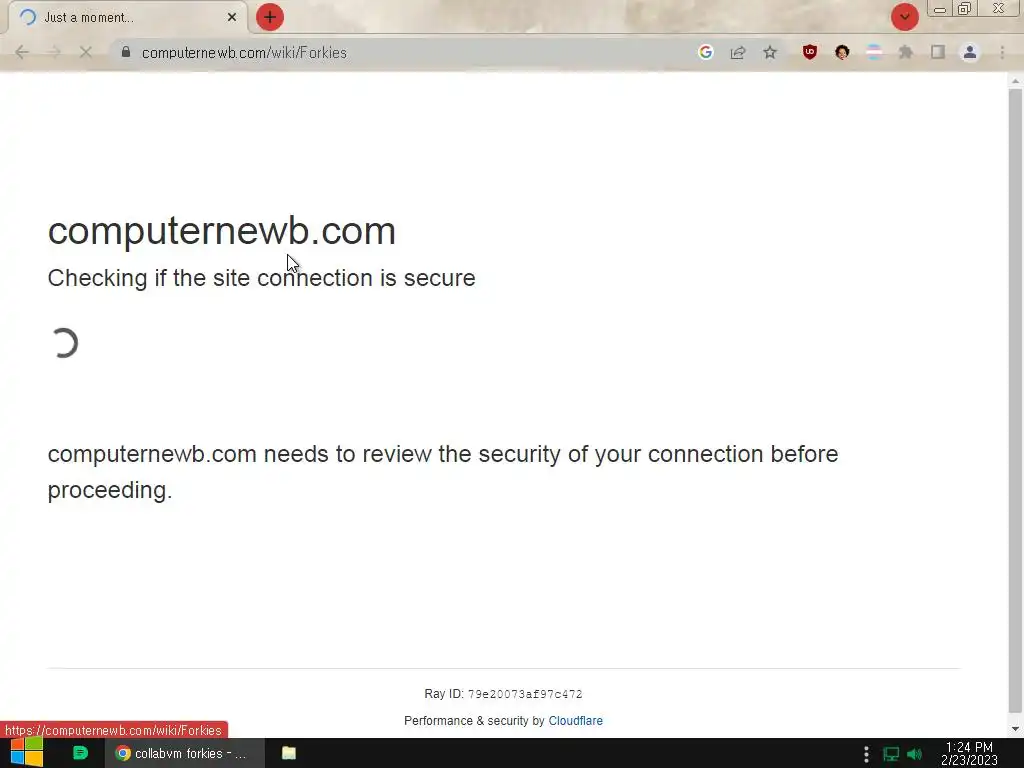Open the face avatar extension icon
The image size is (1024, 768).
tap(842, 52)
